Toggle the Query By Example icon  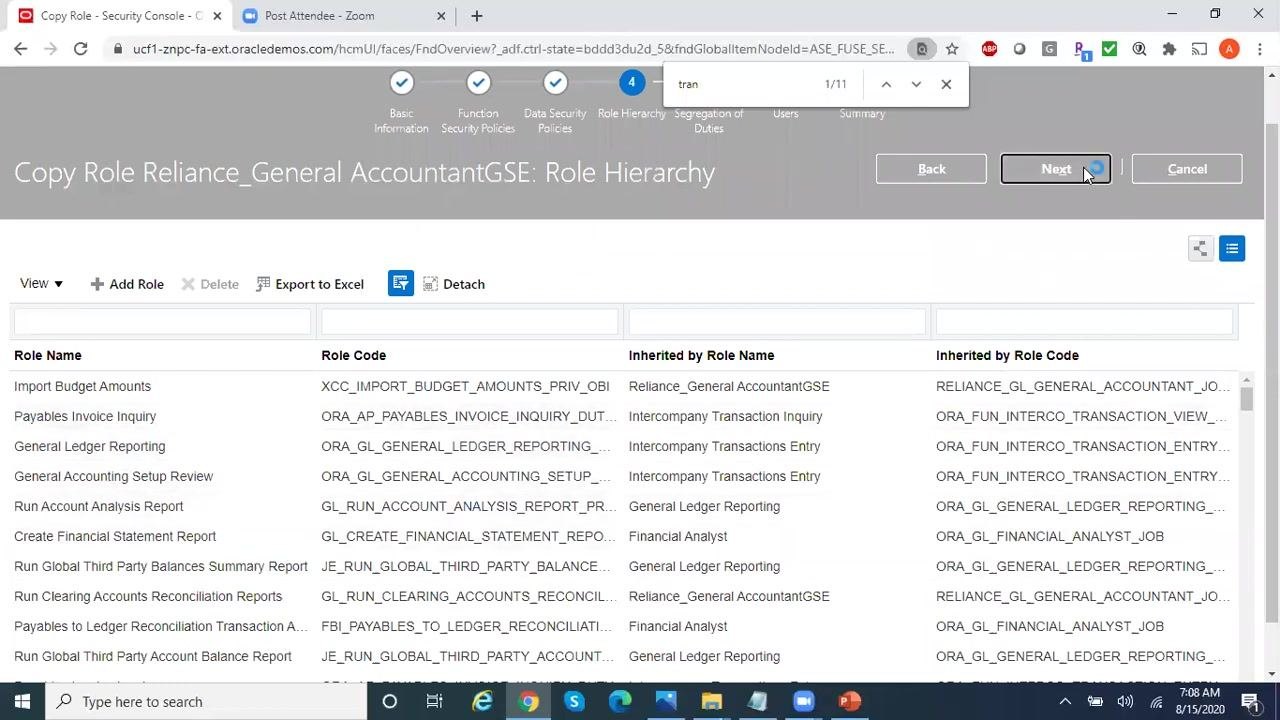[401, 284]
